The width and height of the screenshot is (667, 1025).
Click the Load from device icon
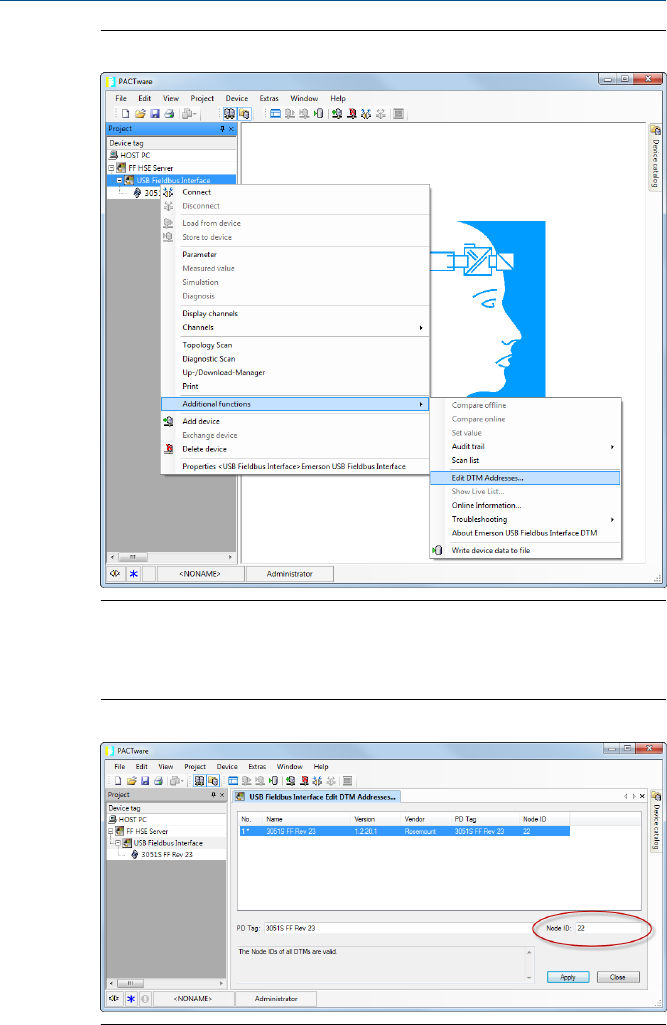168,223
